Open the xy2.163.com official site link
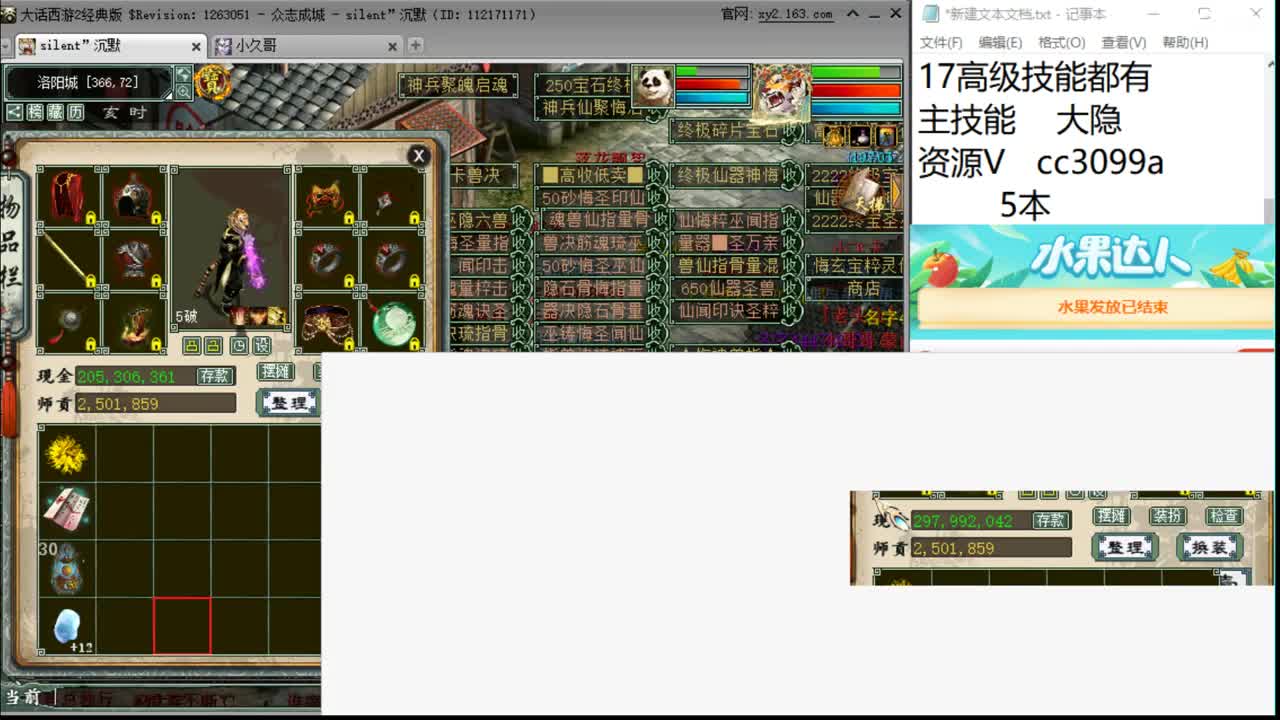The height and width of the screenshot is (720, 1280). coord(795,14)
